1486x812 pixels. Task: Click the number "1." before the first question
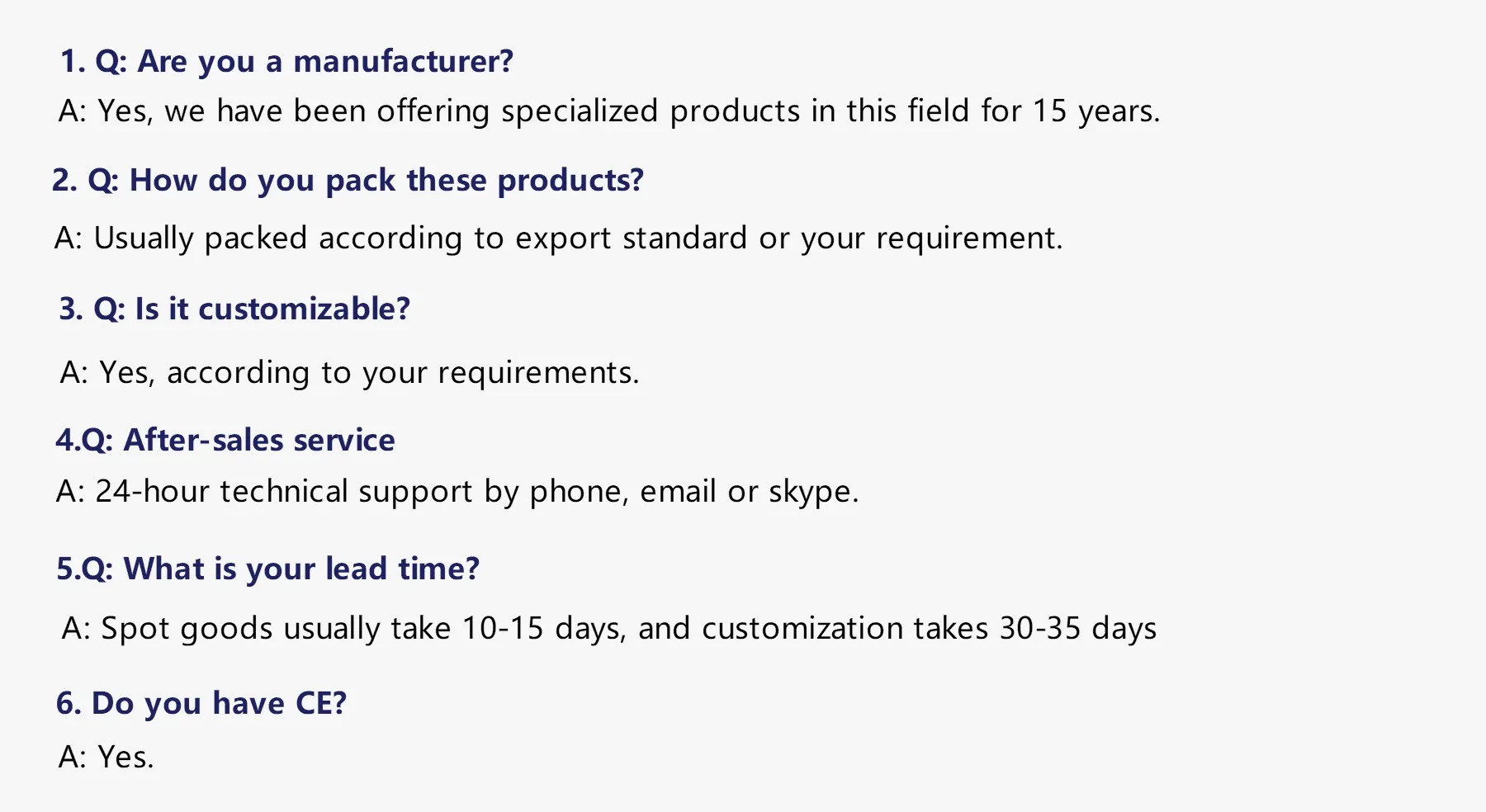pos(73,62)
